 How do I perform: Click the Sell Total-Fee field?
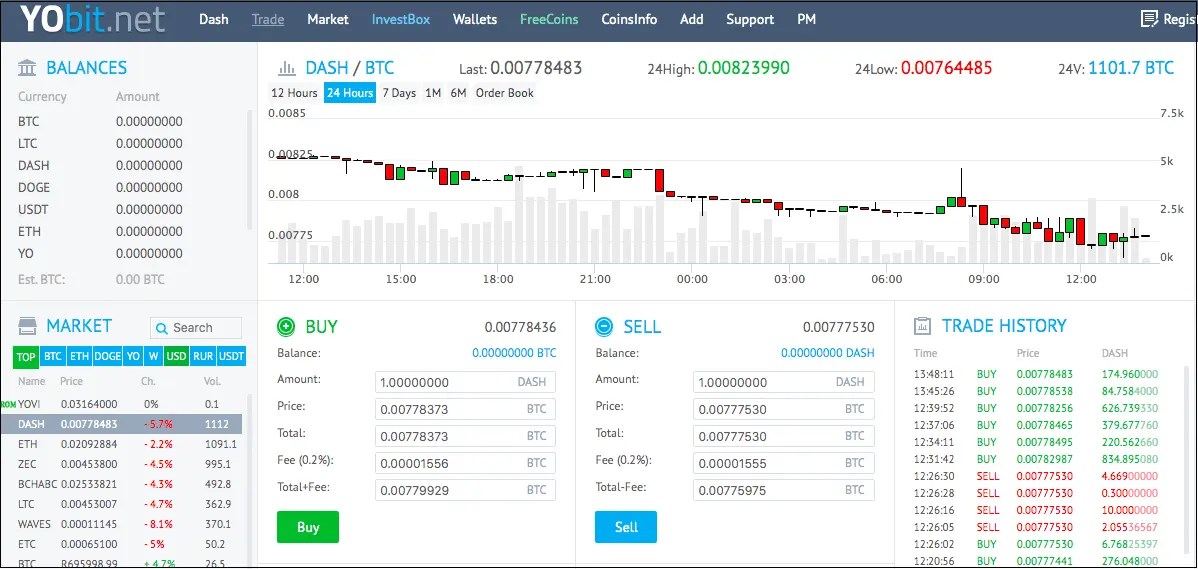(x=783, y=490)
